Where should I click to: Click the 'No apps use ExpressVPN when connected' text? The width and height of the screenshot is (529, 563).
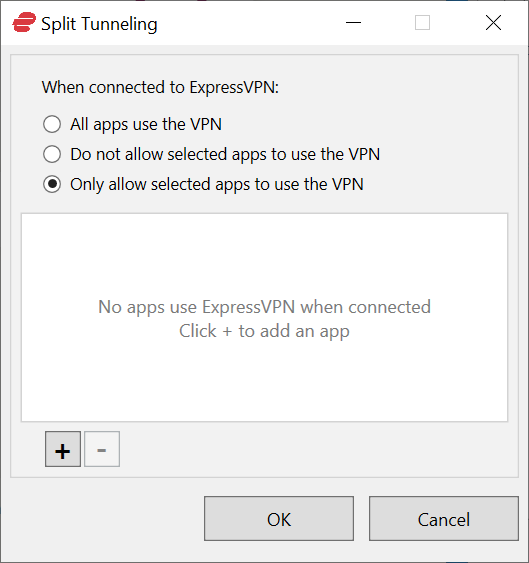coord(264,307)
